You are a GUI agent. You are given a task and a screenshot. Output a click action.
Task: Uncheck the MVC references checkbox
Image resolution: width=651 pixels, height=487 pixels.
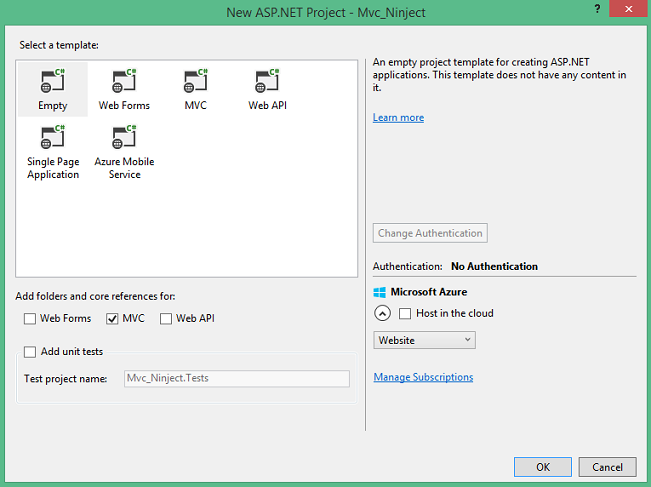112,319
